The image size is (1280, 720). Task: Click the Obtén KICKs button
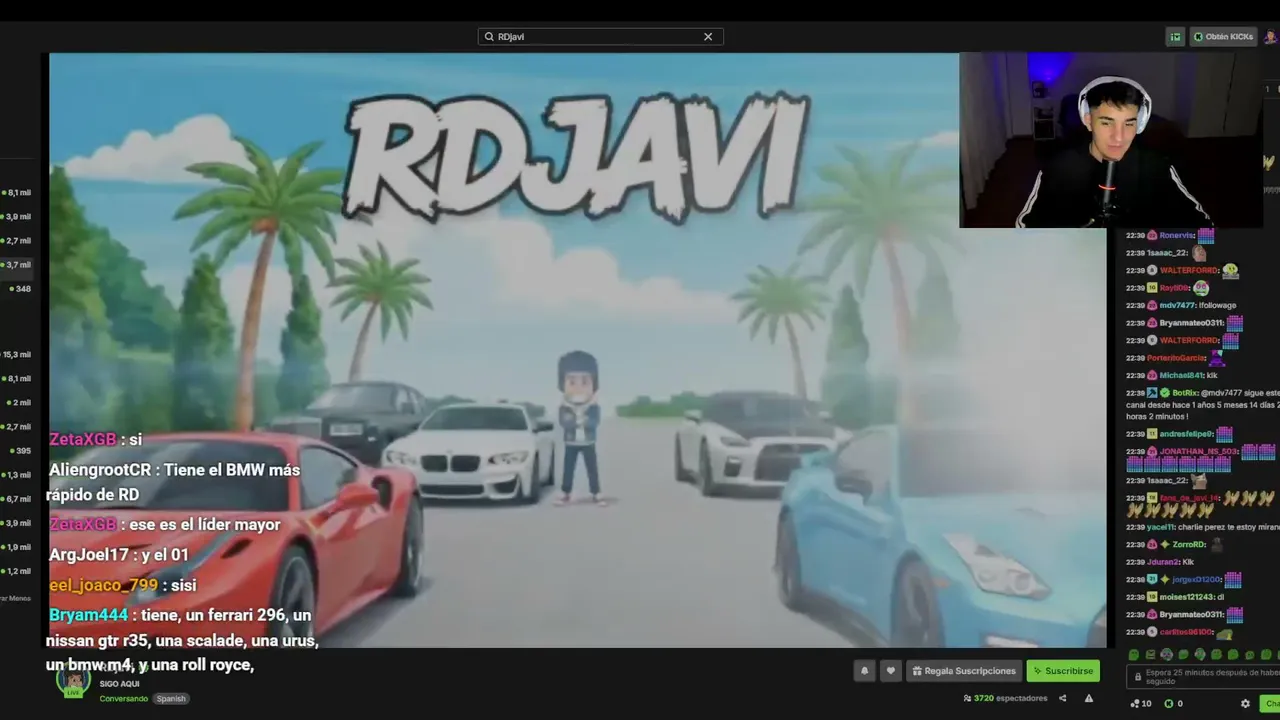[1223, 37]
